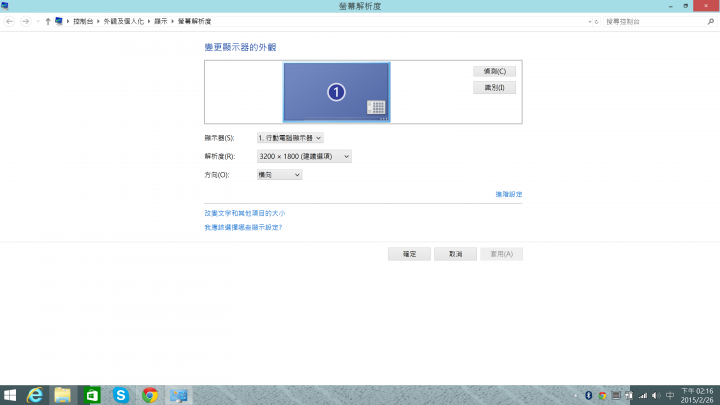Click 螢幕解析度 breadcrumb in address bar
The width and height of the screenshot is (720, 405).
tap(195, 21)
